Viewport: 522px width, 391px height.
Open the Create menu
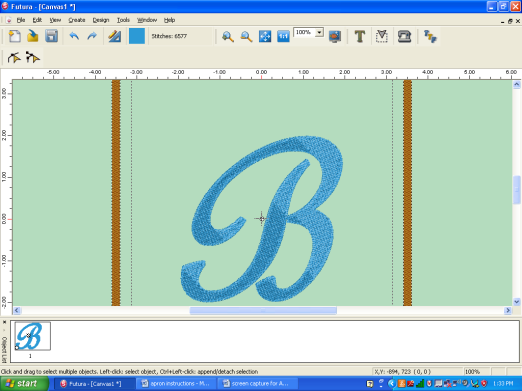(x=77, y=20)
